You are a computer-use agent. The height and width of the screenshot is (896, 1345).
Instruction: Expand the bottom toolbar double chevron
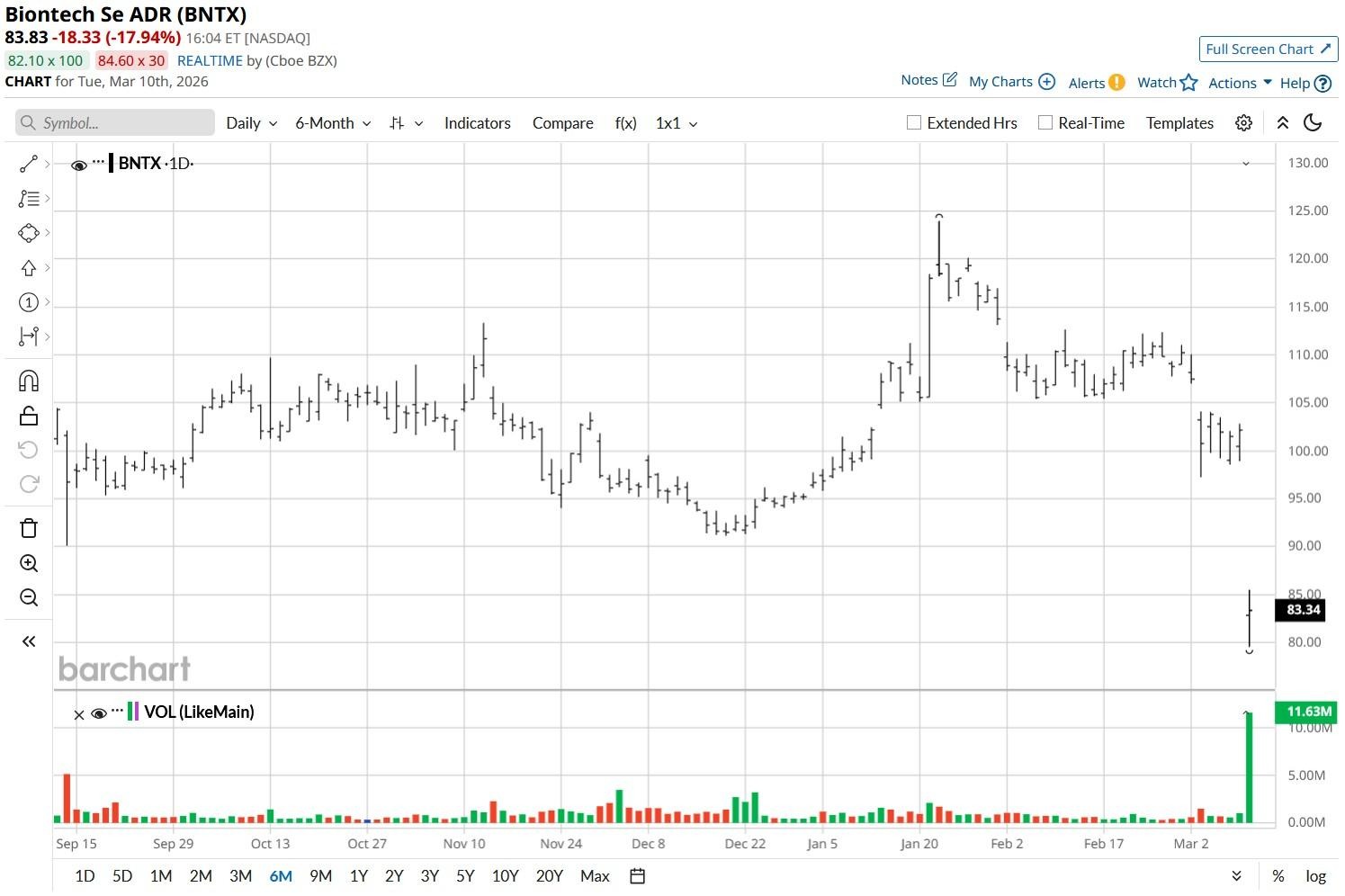(x=1236, y=876)
